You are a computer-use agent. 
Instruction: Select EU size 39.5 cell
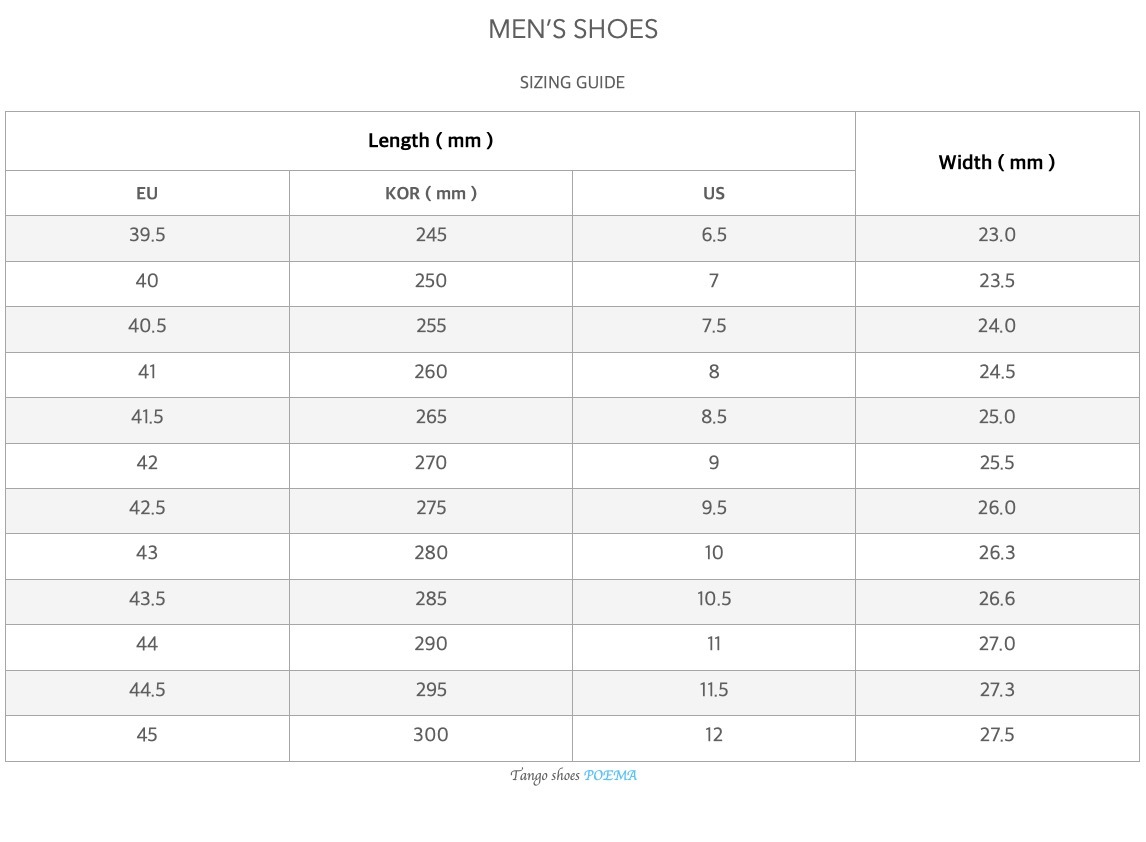[147, 235]
